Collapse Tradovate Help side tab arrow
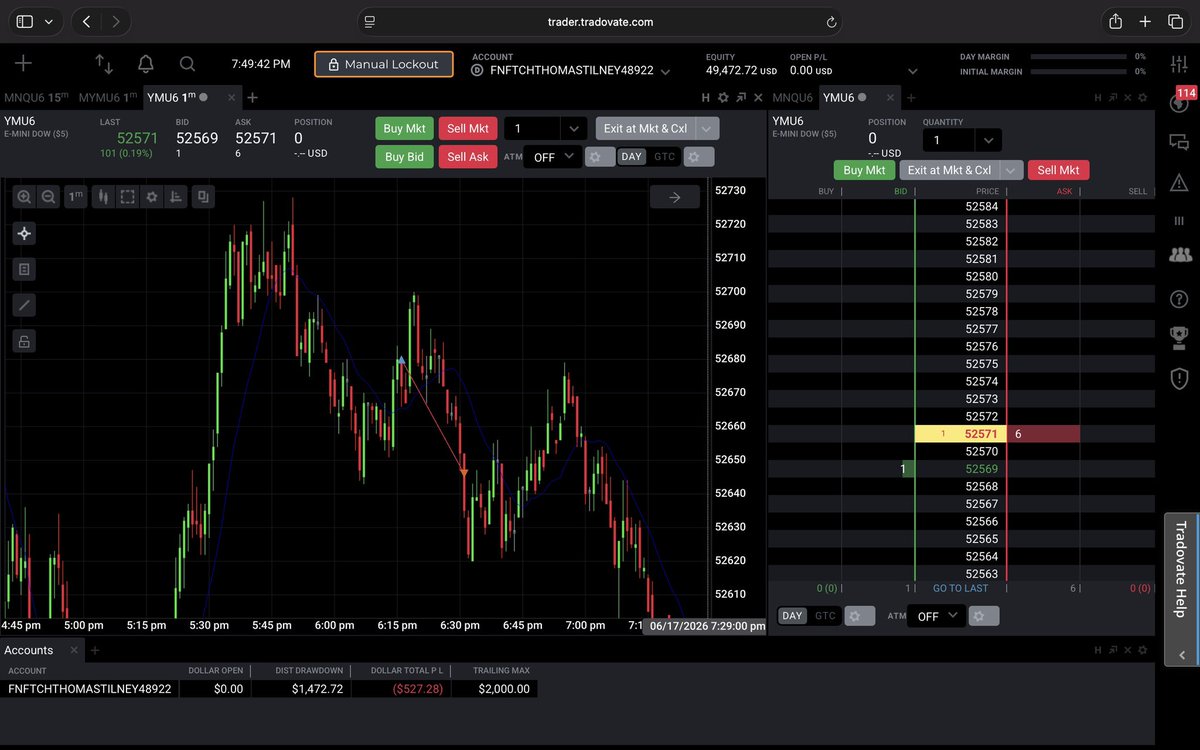Screen dimensions: 1200x750 [x=1182, y=656]
